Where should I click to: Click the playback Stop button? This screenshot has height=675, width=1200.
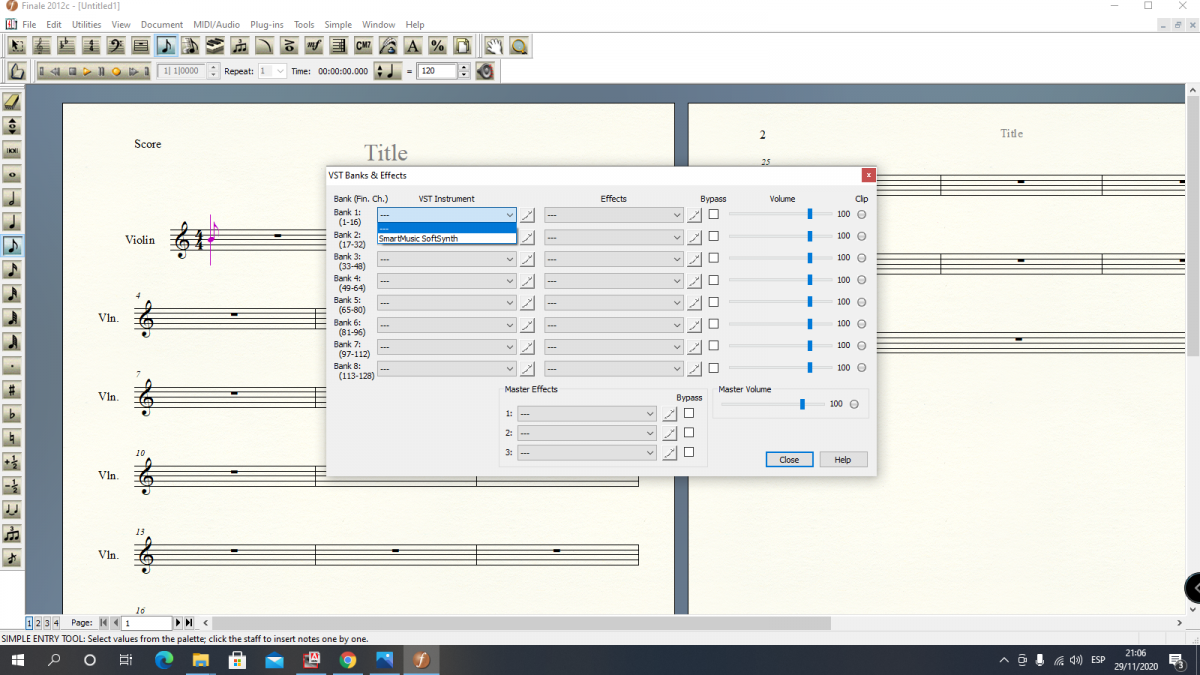pyautogui.click(x=72, y=71)
